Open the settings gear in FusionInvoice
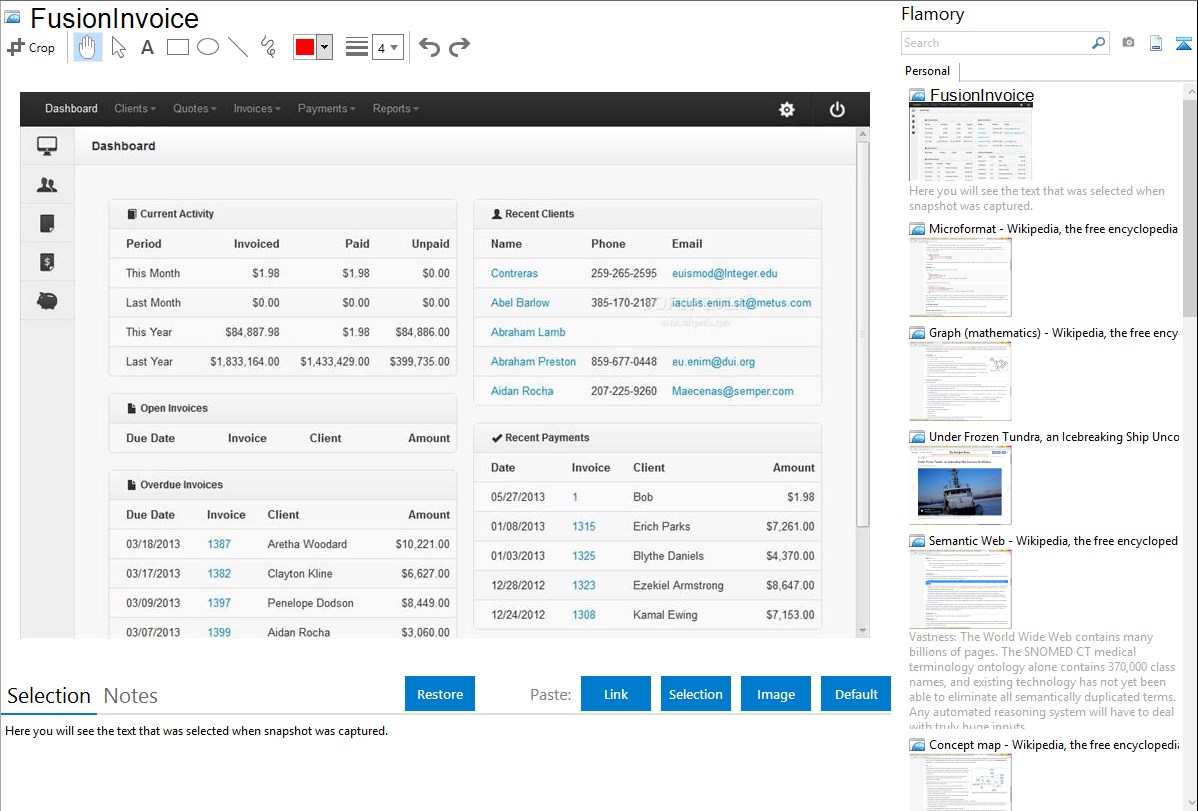The height and width of the screenshot is (811, 1198). pos(786,109)
